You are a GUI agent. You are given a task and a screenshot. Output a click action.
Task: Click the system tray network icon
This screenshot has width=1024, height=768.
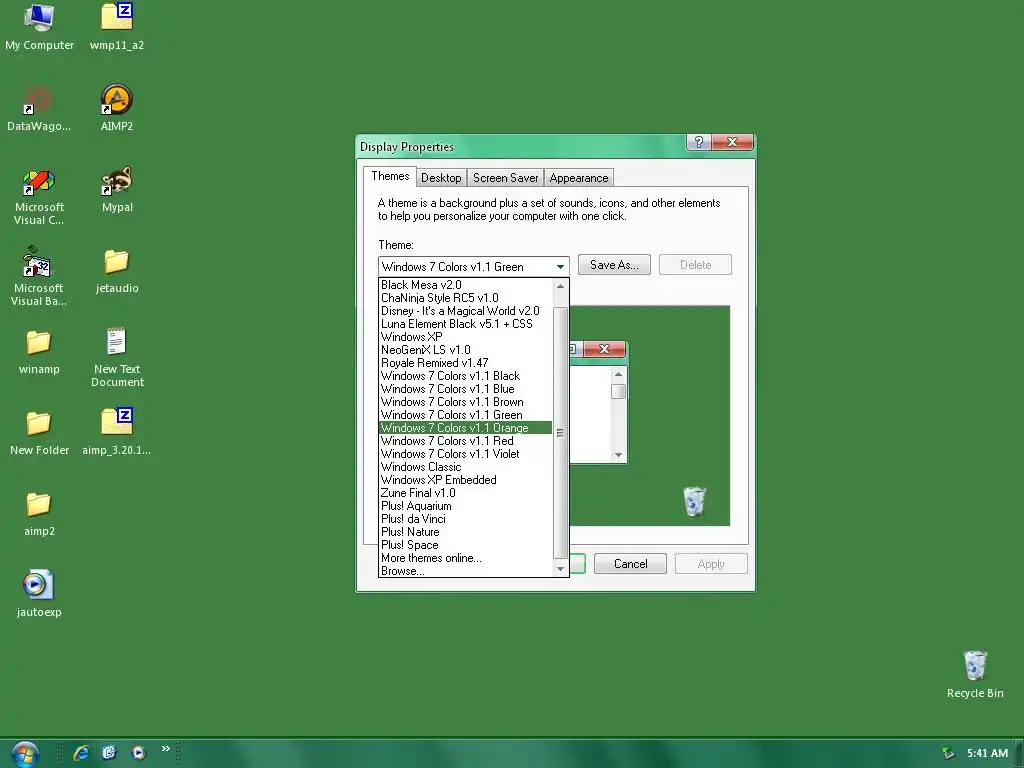point(948,754)
